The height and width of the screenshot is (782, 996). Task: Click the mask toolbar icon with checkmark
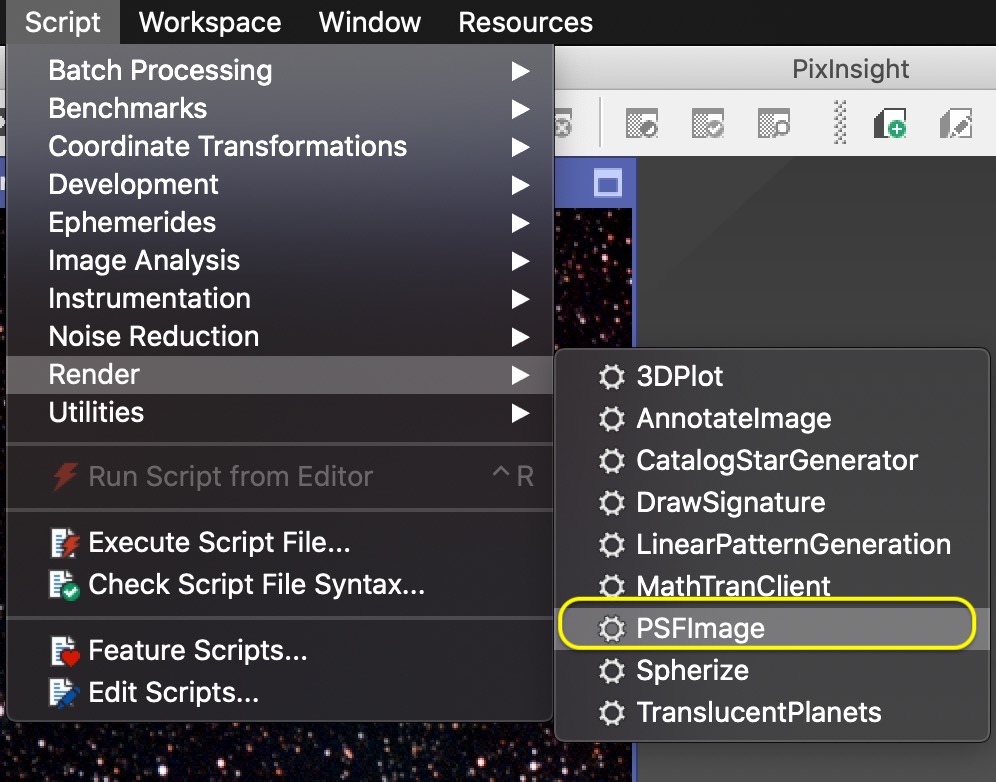pos(708,124)
